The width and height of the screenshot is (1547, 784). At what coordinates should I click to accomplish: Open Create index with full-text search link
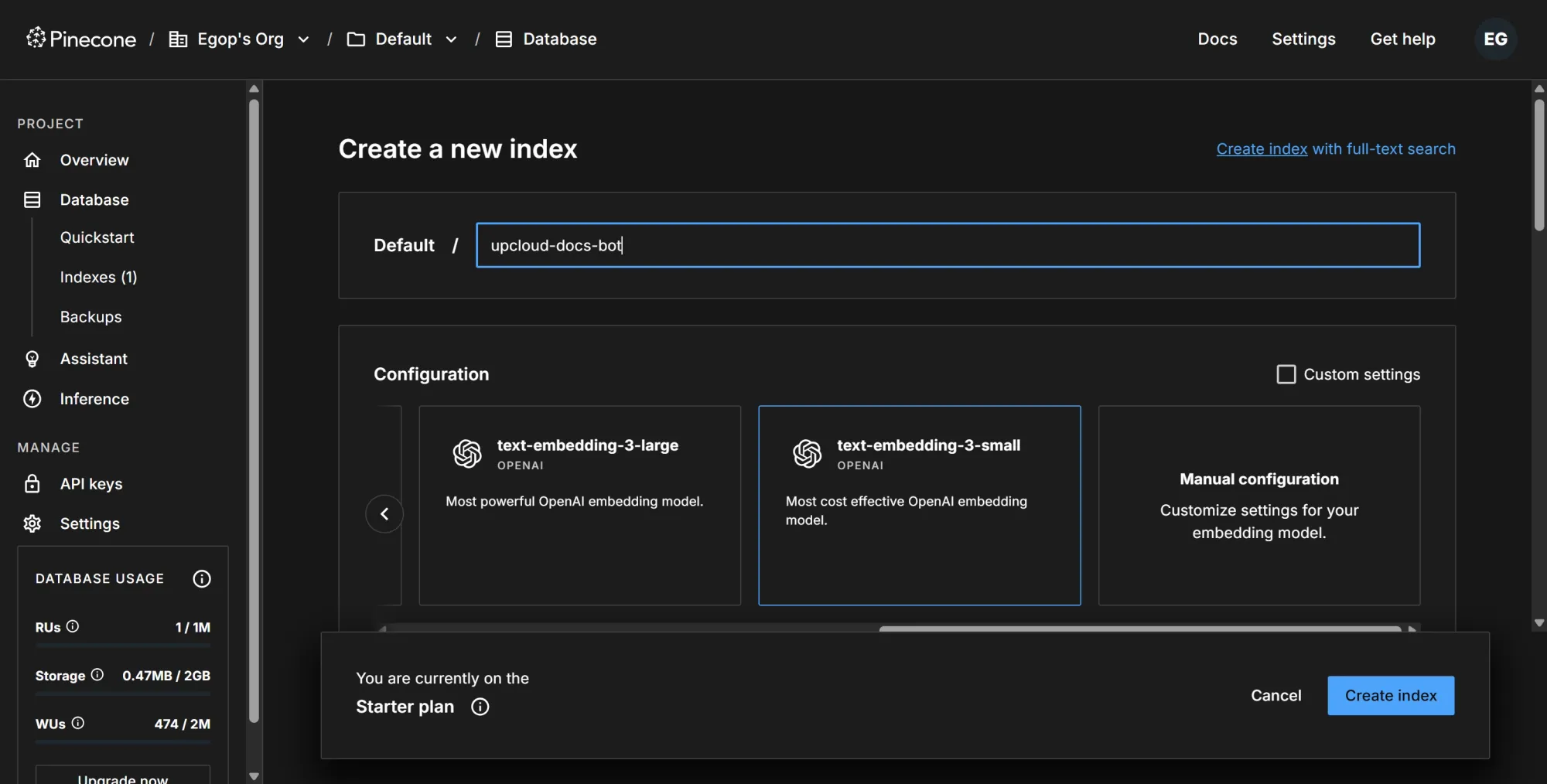pyautogui.click(x=1336, y=148)
